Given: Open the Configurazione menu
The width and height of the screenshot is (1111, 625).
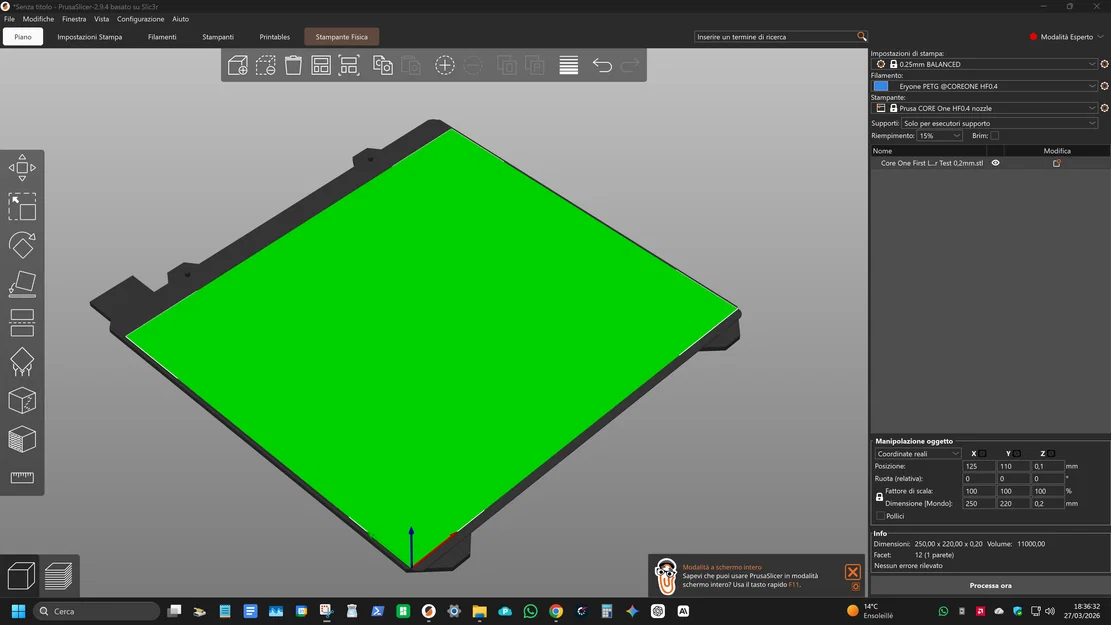Looking at the screenshot, I should tap(140, 19).
